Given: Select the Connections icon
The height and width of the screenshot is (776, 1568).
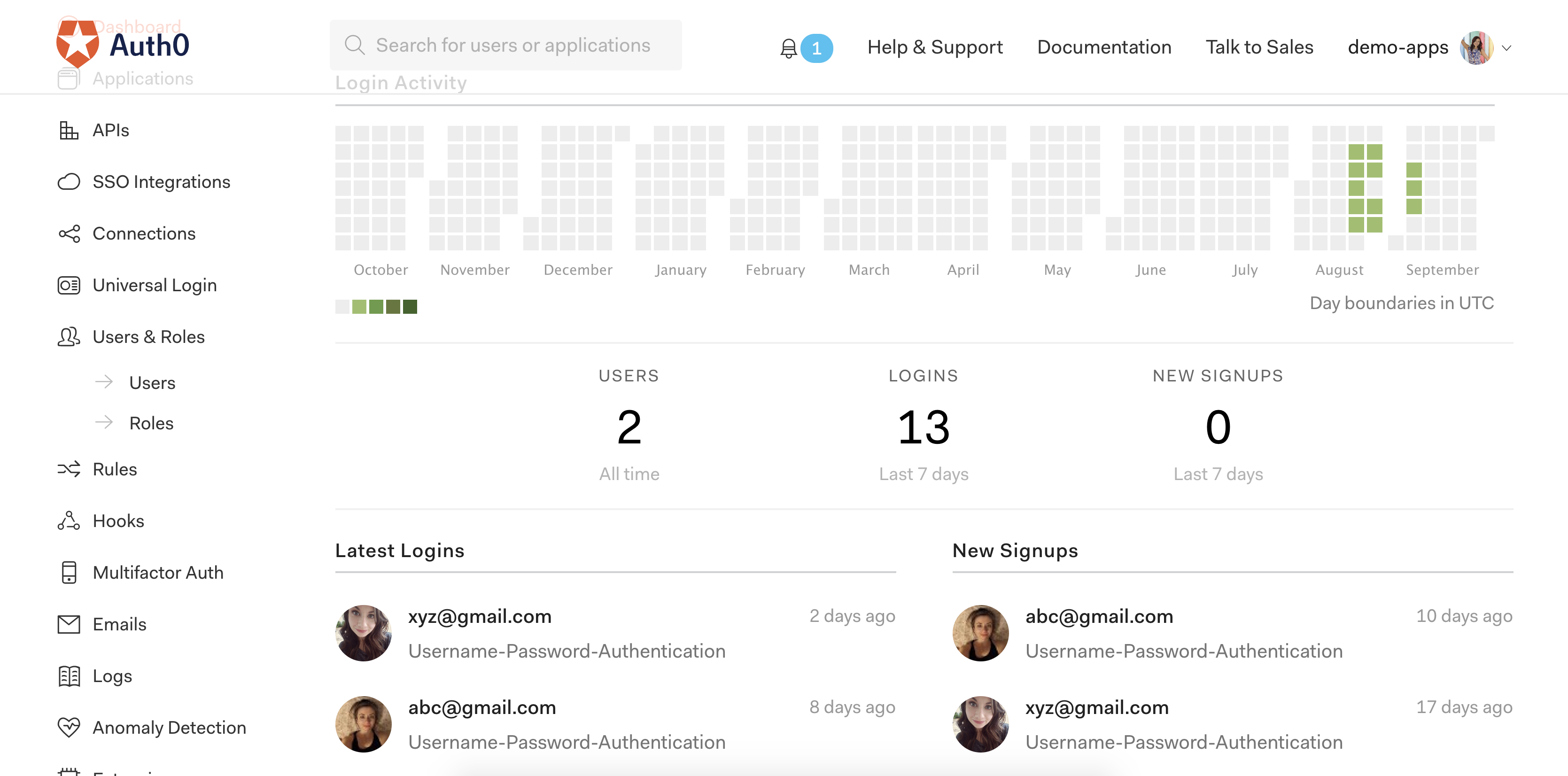Looking at the screenshot, I should point(68,233).
